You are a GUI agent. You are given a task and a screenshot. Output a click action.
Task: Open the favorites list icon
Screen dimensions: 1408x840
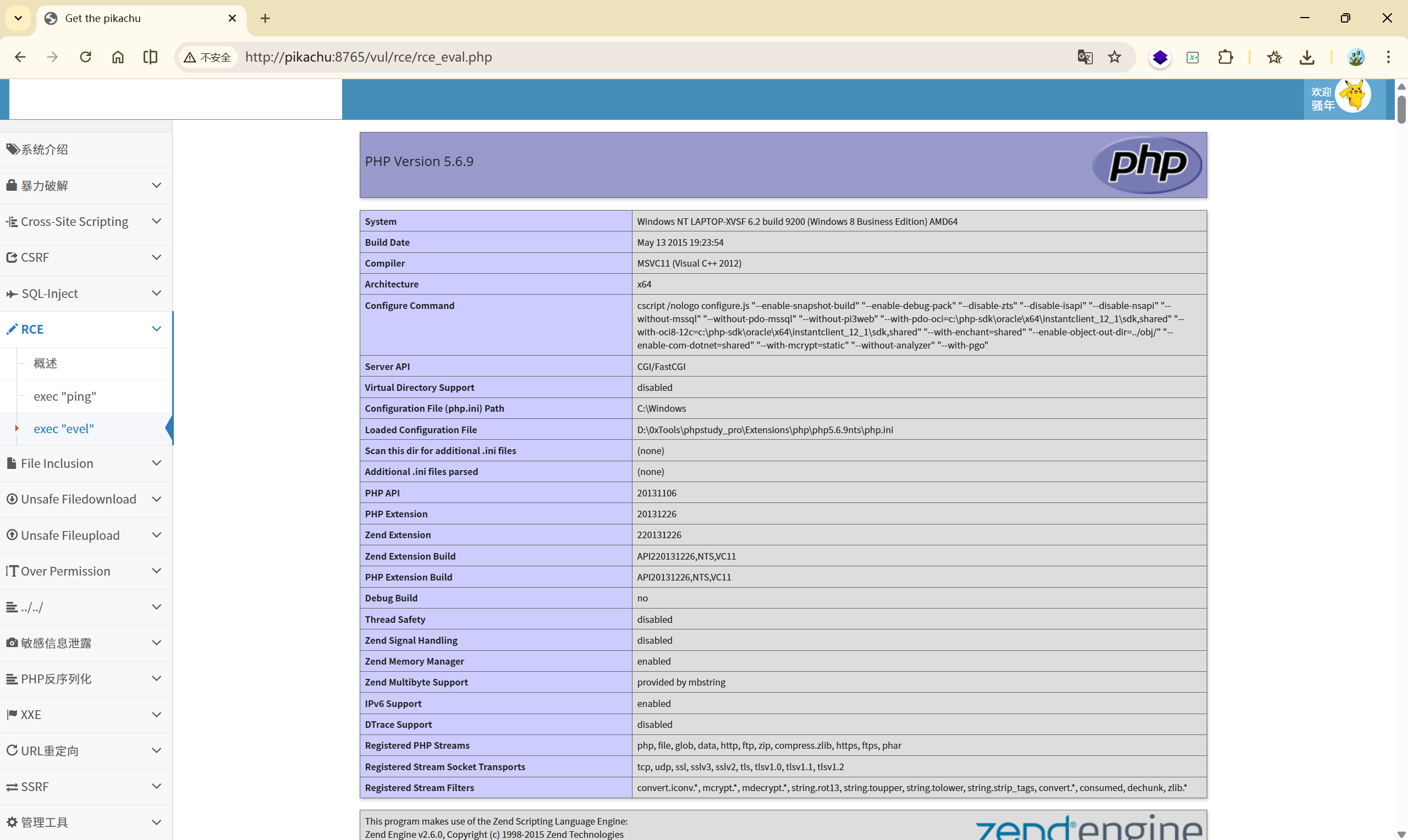pos(1274,57)
